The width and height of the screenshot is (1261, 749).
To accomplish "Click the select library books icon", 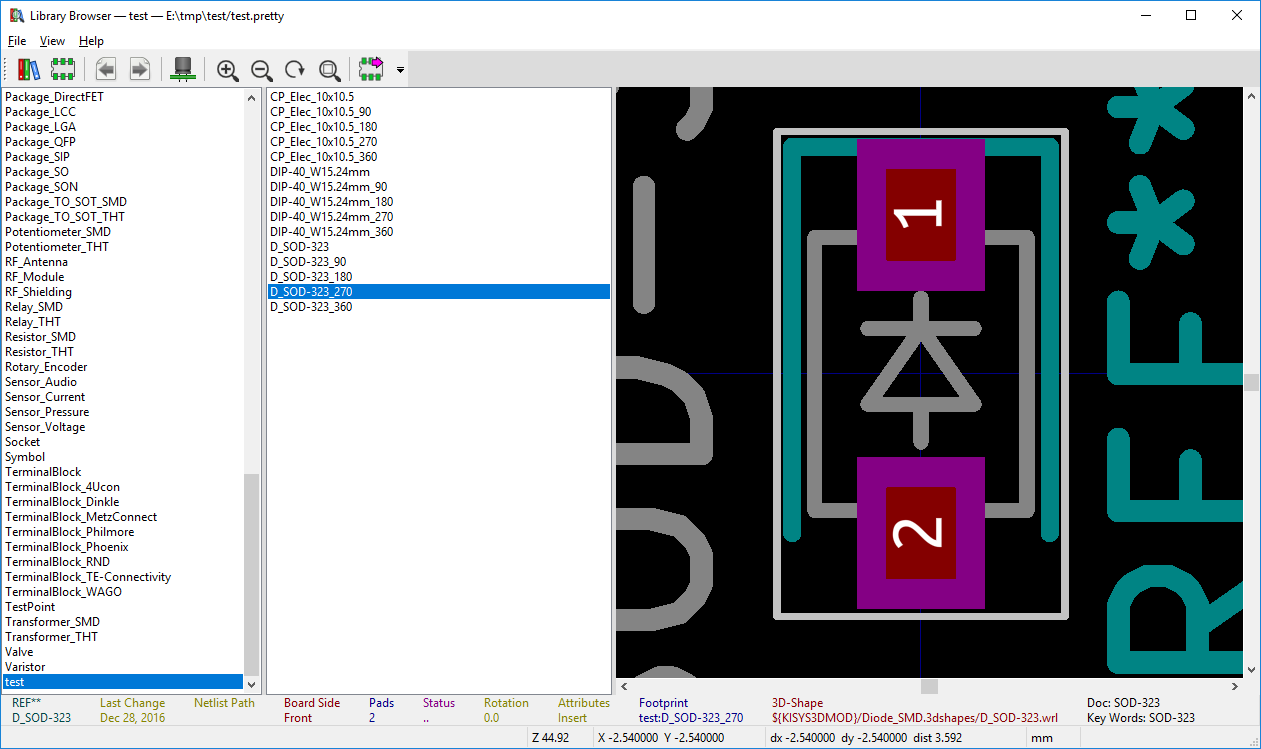I will coord(28,69).
